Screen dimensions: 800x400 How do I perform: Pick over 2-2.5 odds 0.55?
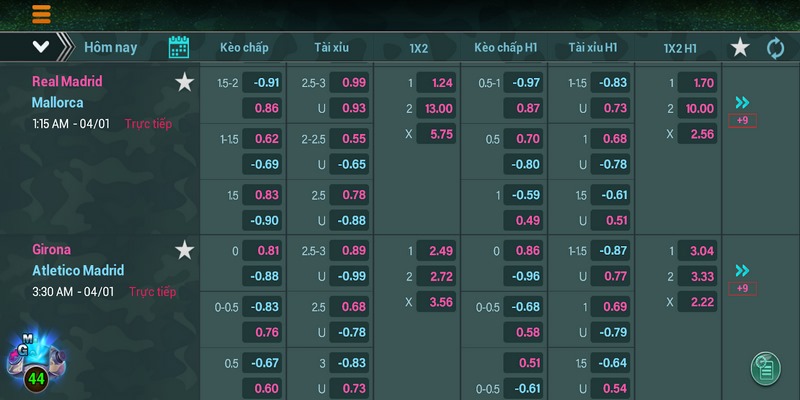[349, 139]
